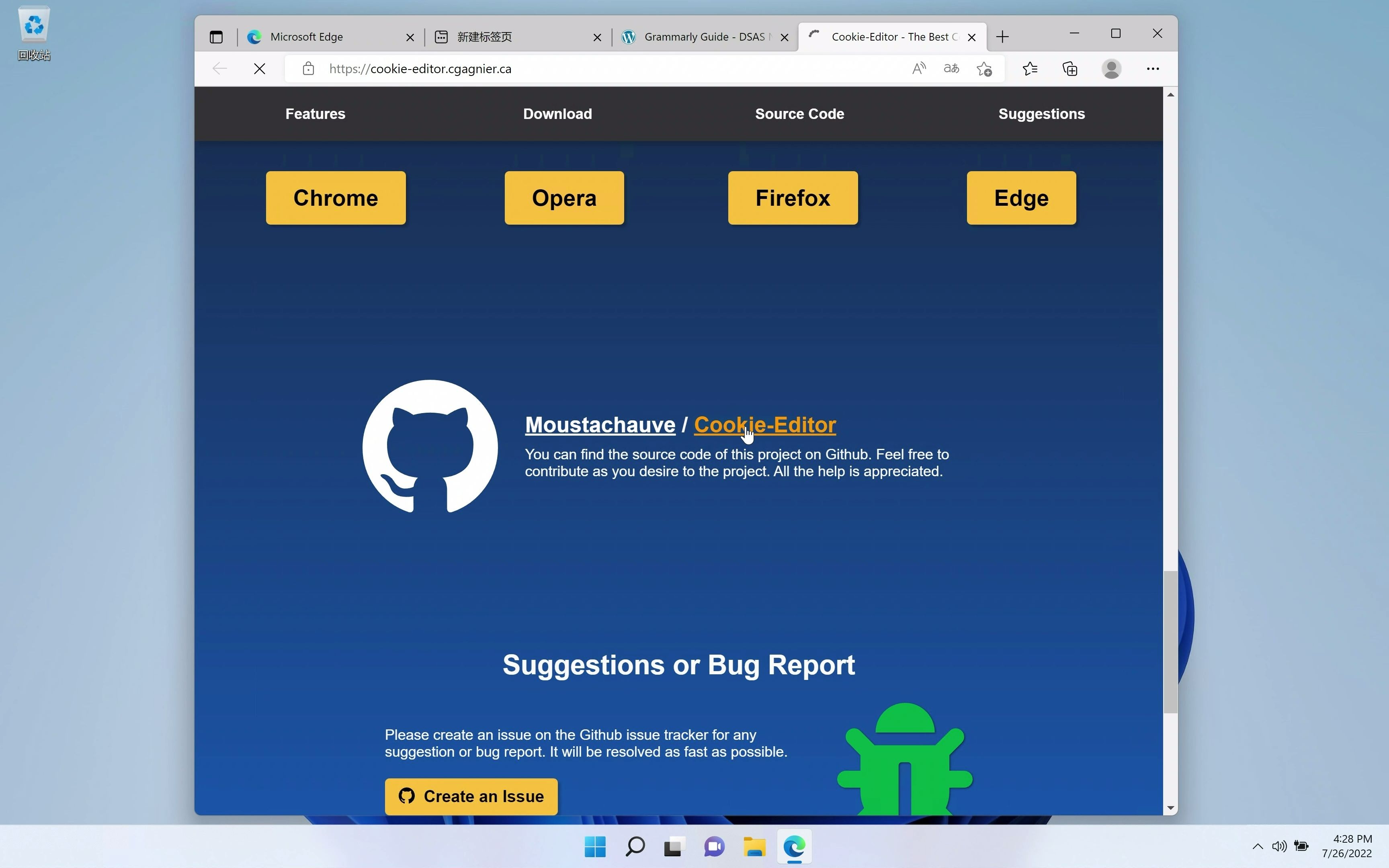Open the Recycle Bin desktop icon
The width and height of the screenshot is (1389, 868).
click(34, 33)
